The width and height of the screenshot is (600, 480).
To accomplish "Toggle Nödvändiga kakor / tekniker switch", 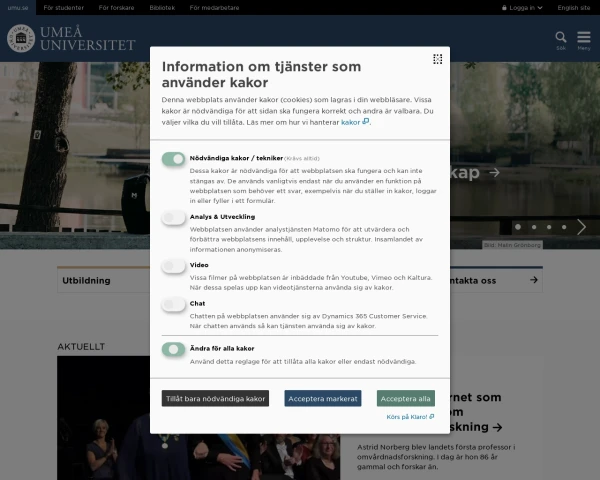I will [x=173, y=158].
